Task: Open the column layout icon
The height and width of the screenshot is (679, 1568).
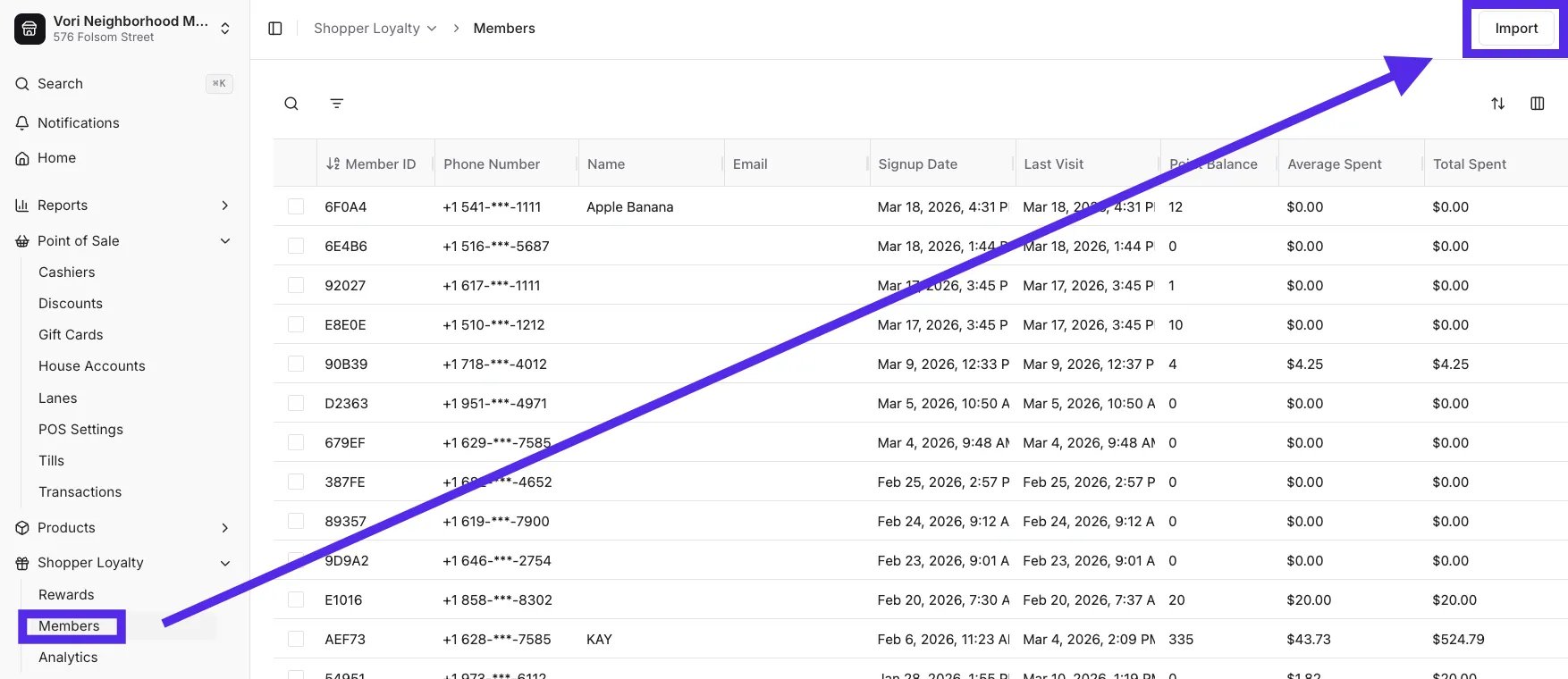Action: tap(1538, 104)
